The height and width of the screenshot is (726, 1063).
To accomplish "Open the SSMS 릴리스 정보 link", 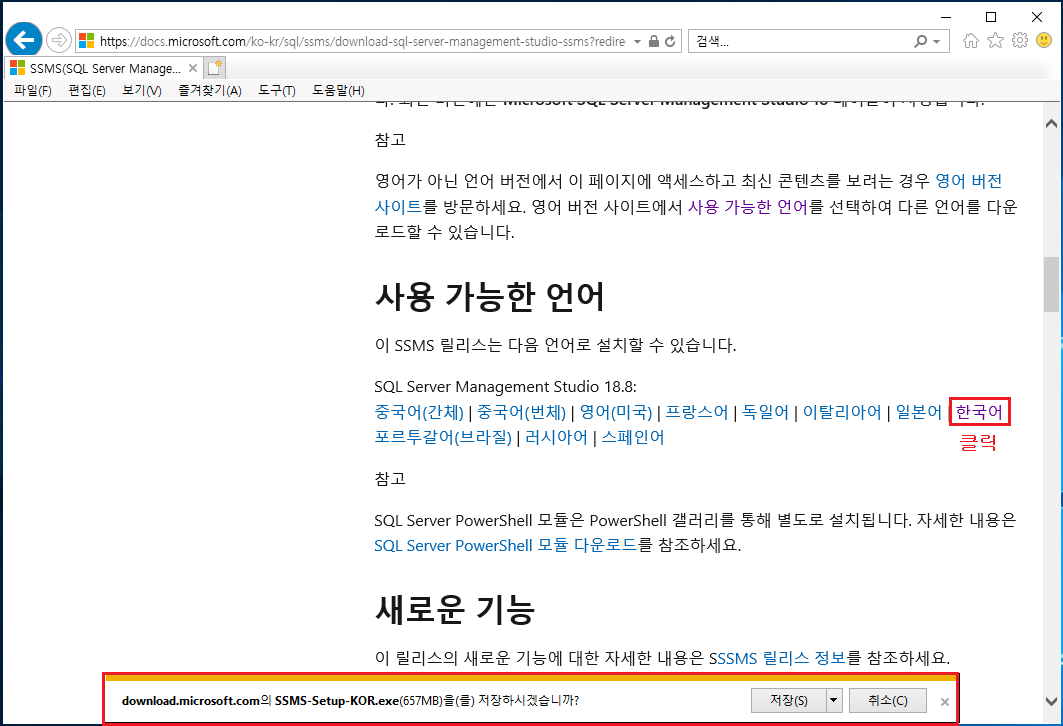I will coord(781,658).
